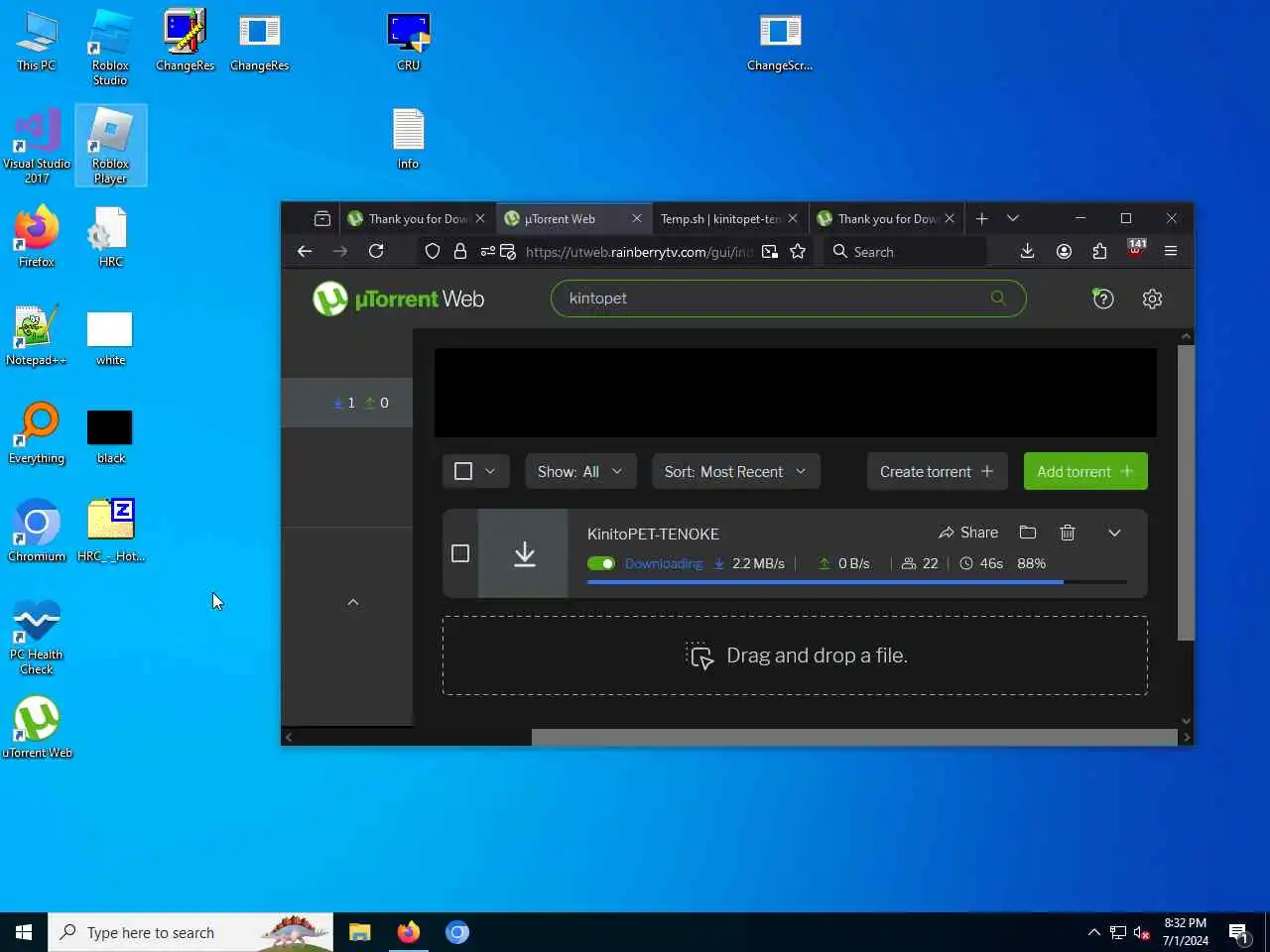
Task: Switch to Temp.sh kinitopet tab
Action: (x=721, y=219)
